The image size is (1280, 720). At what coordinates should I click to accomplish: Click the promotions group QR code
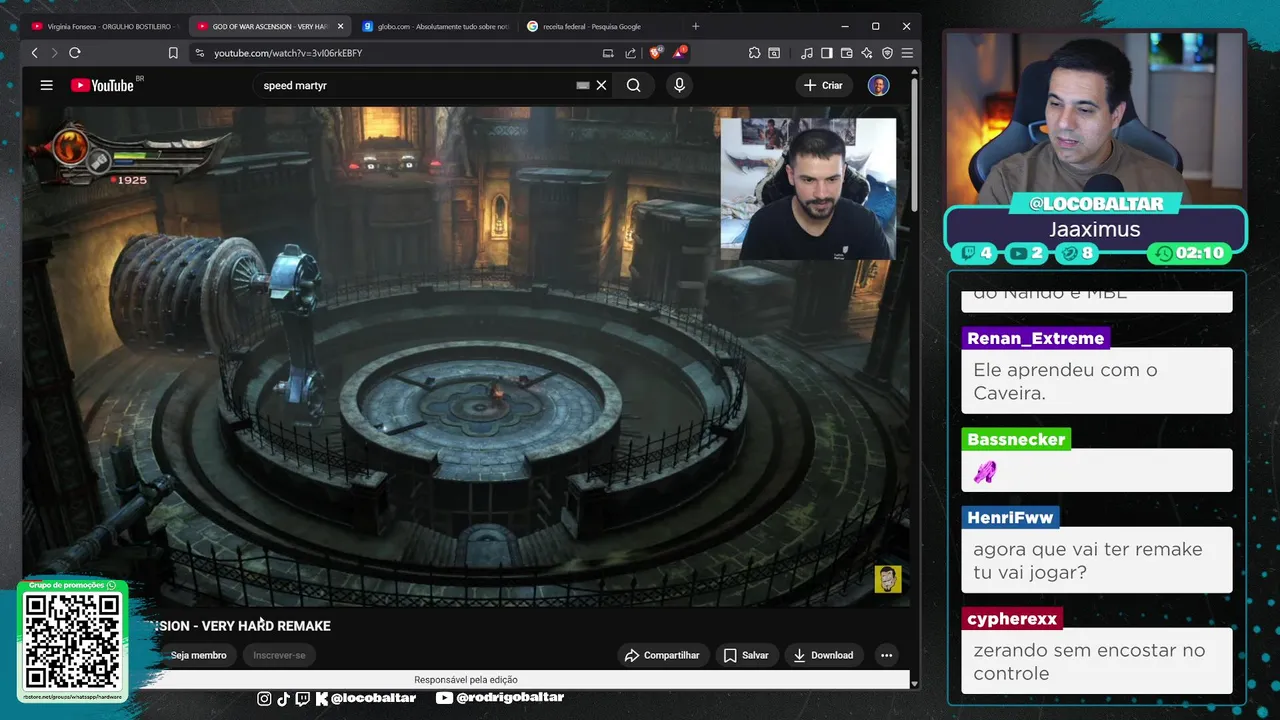(x=72, y=640)
